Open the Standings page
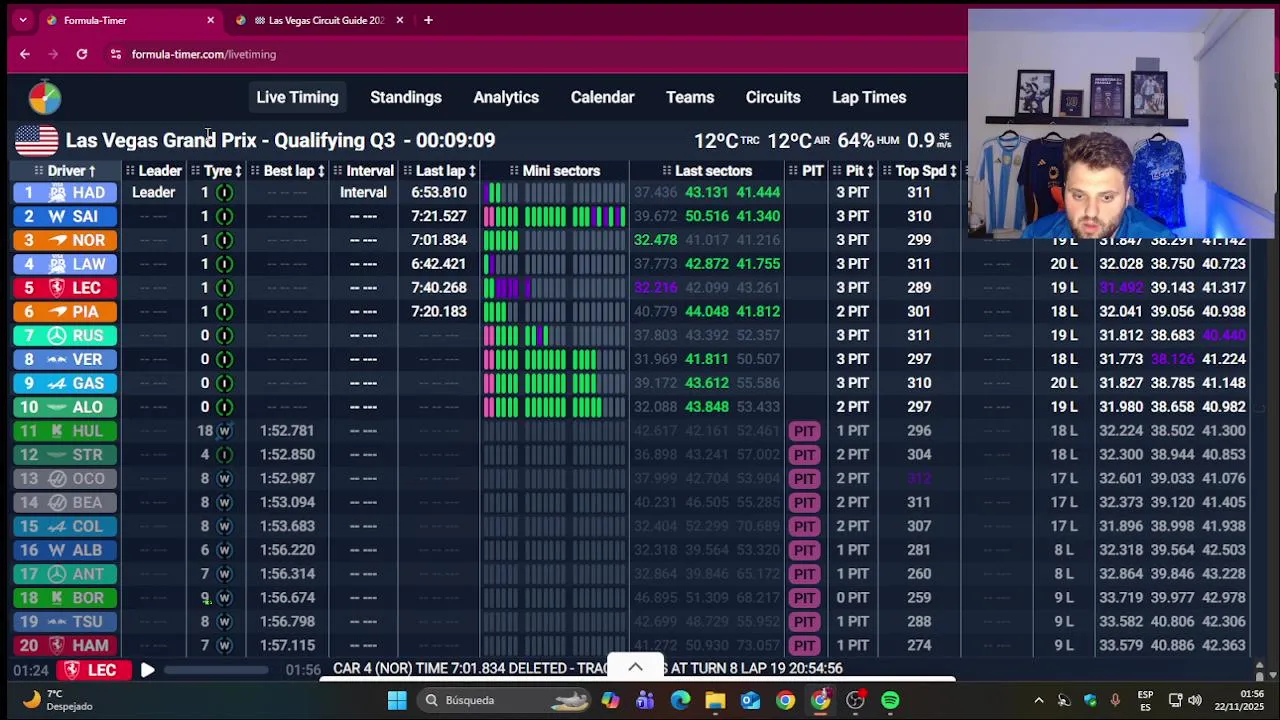The image size is (1280, 720). coord(406,97)
